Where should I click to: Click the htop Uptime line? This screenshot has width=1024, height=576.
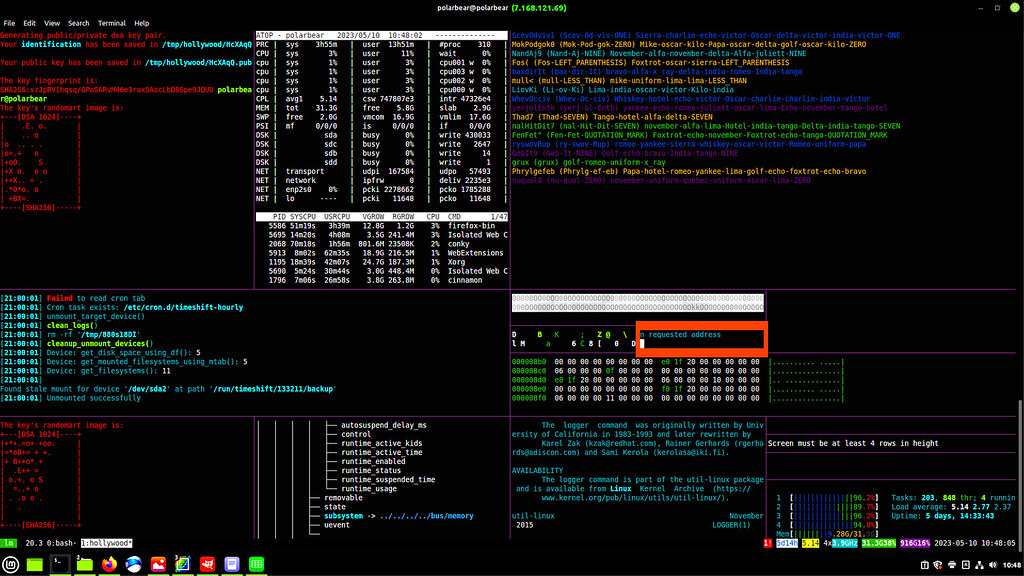pyautogui.click(x=942, y=516)
